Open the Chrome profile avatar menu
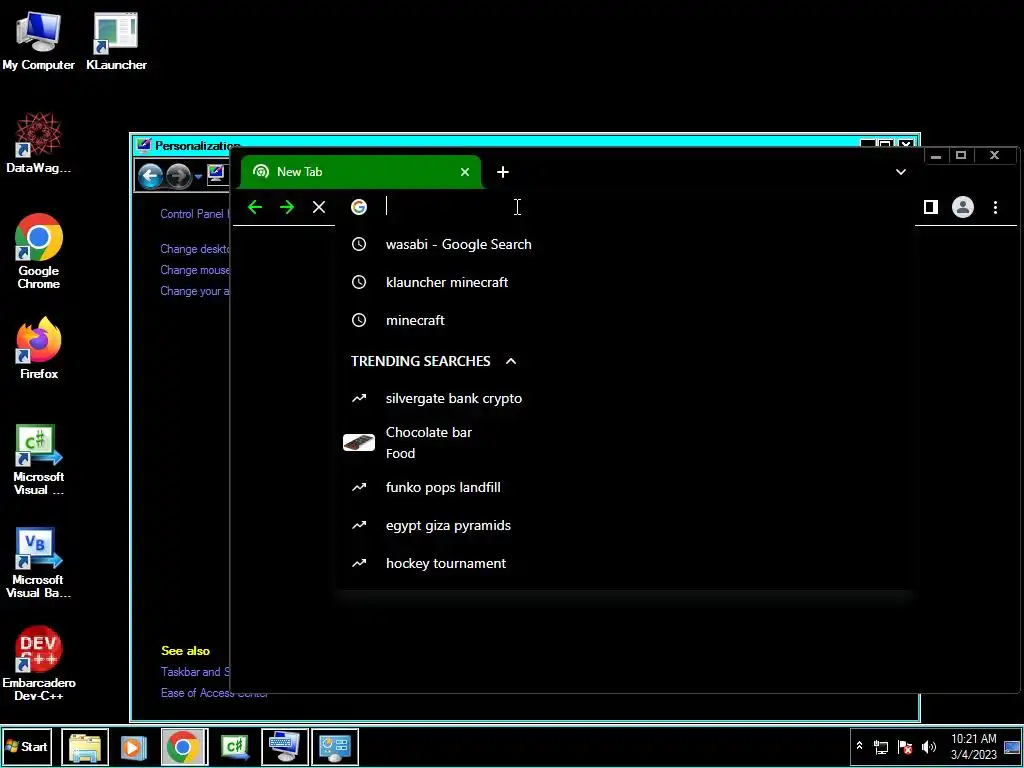The image size is (1024, 768). click(963, 207)
